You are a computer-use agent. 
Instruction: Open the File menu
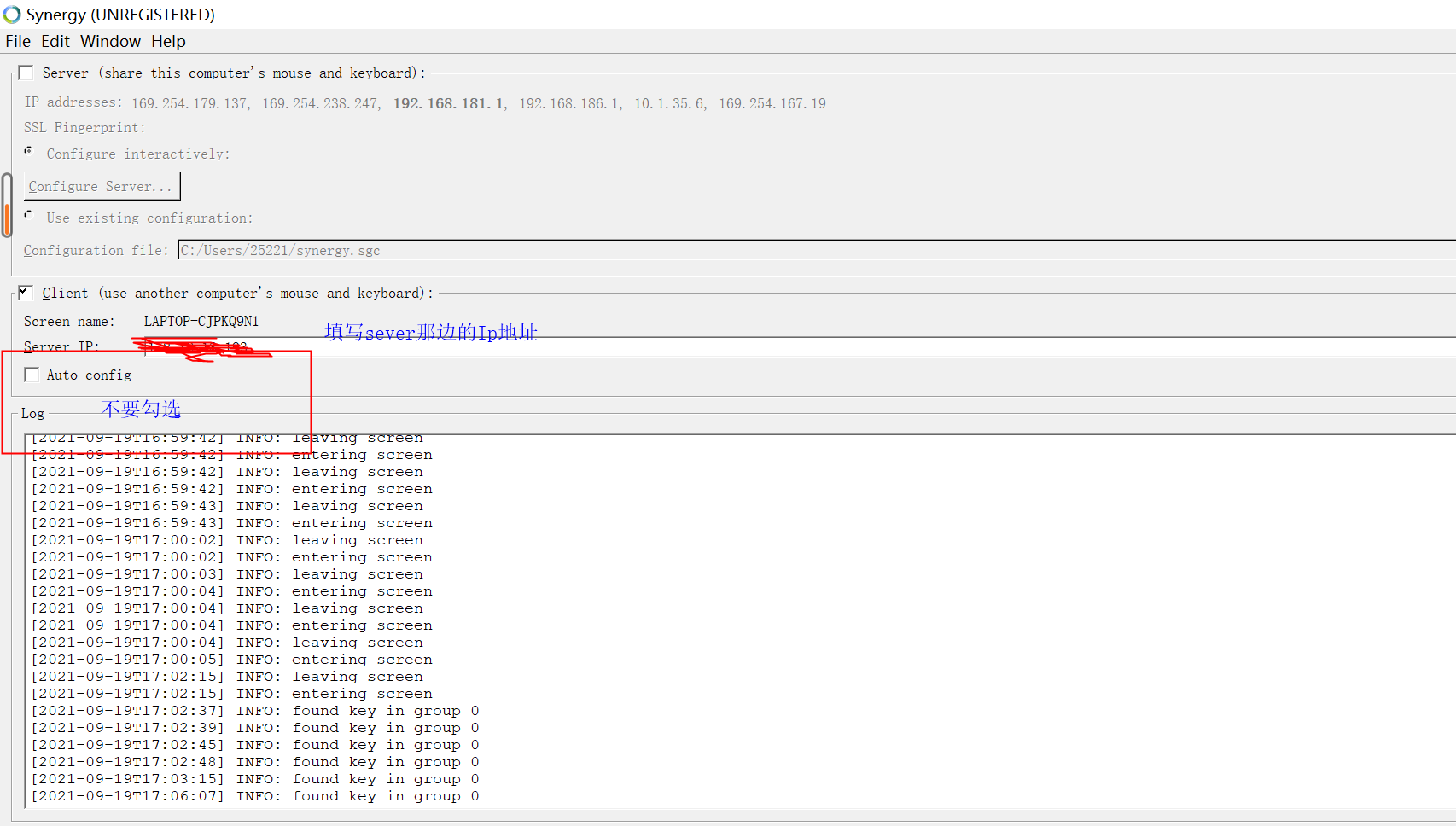click(x=18, y=41)
